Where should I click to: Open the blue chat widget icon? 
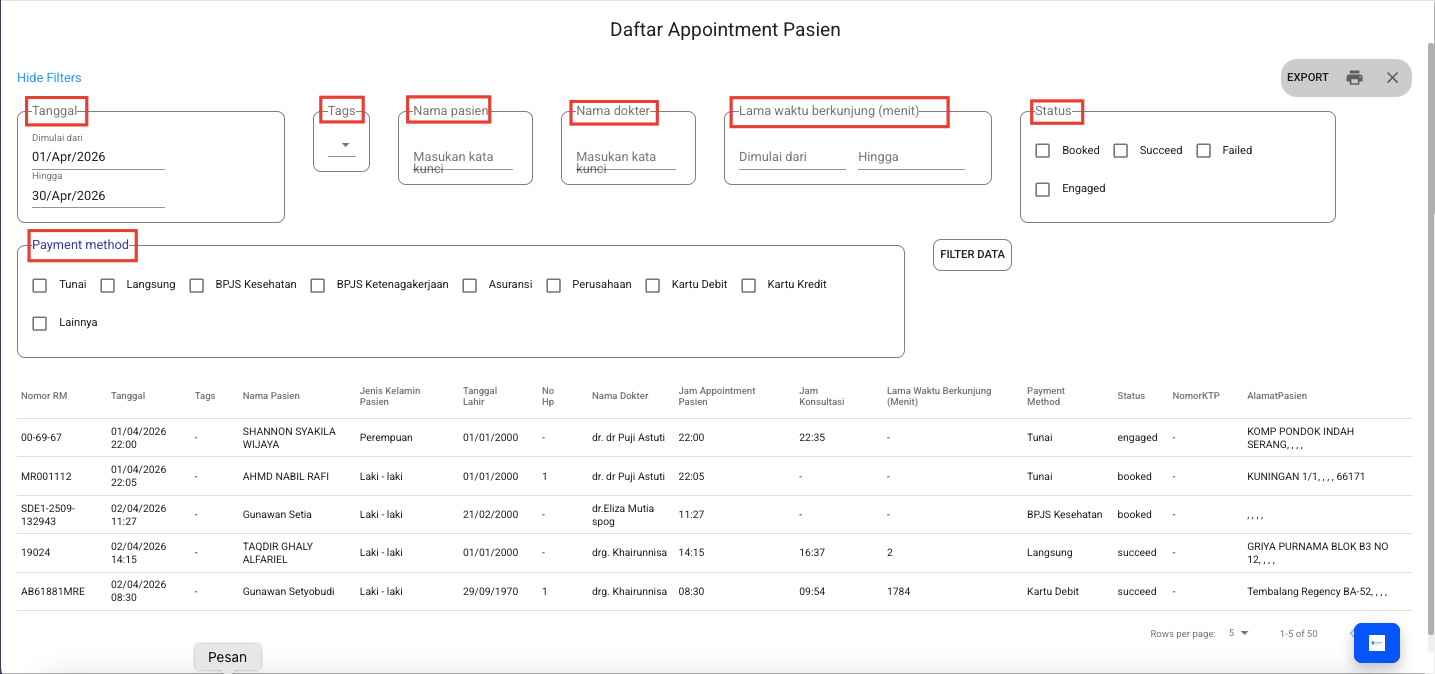click(1376, 643)
